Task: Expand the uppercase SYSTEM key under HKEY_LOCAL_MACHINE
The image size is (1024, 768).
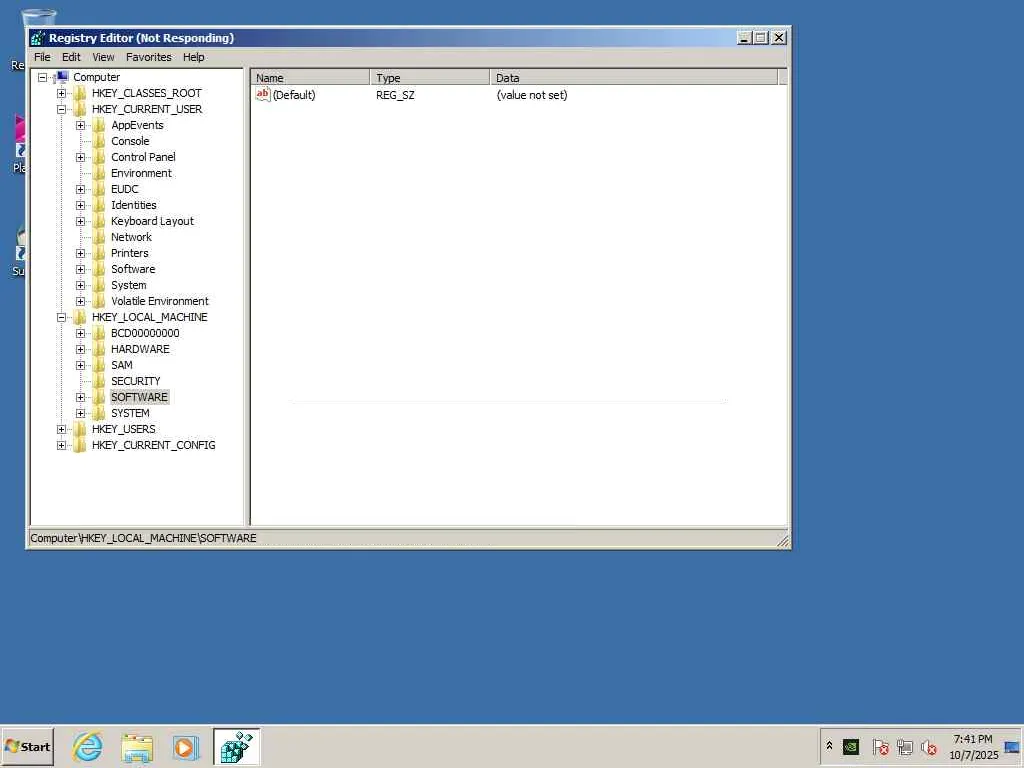Action: pos(80,413)
